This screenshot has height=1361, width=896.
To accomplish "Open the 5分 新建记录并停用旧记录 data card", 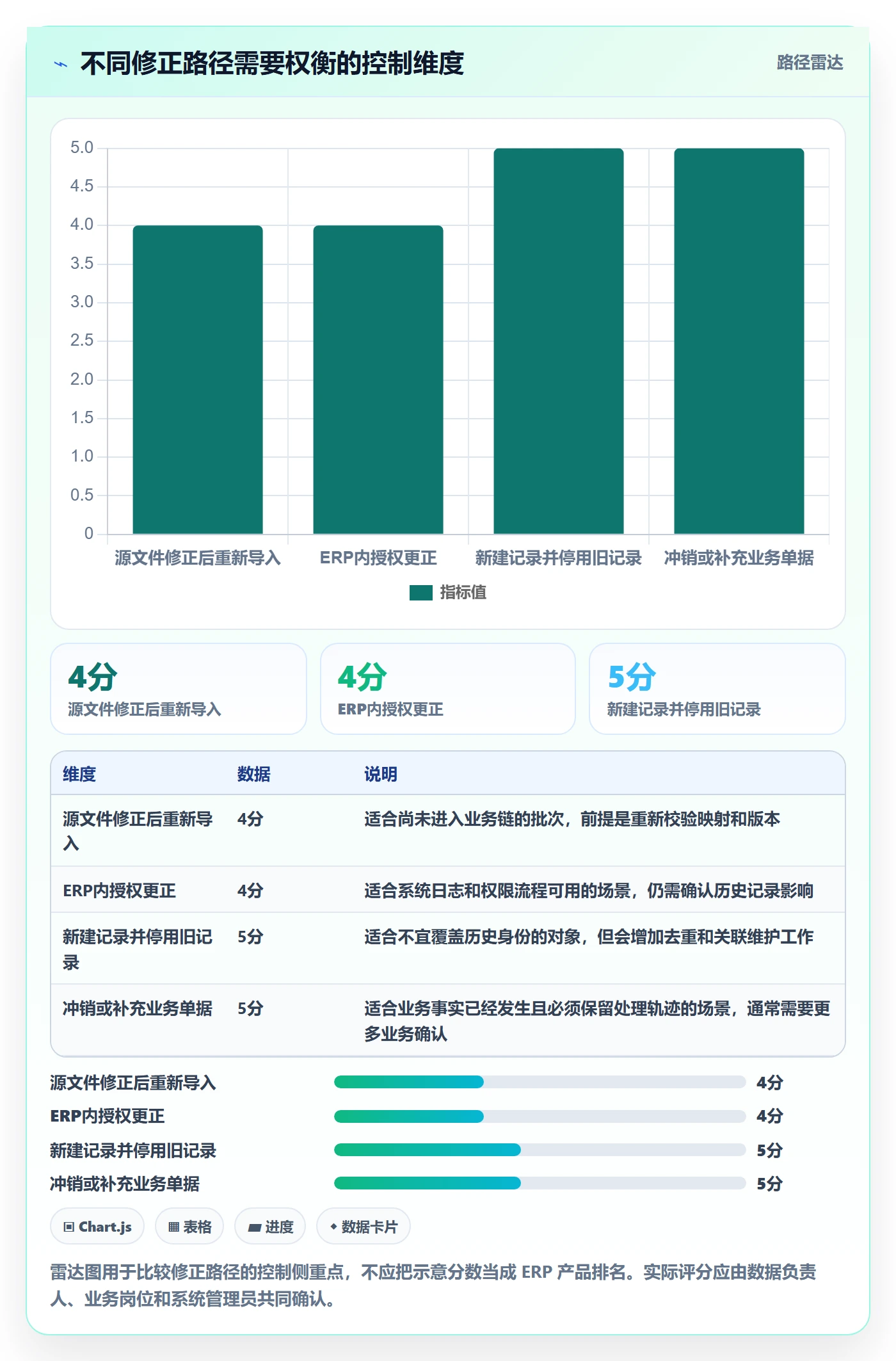I will click(x=717, y=689).
